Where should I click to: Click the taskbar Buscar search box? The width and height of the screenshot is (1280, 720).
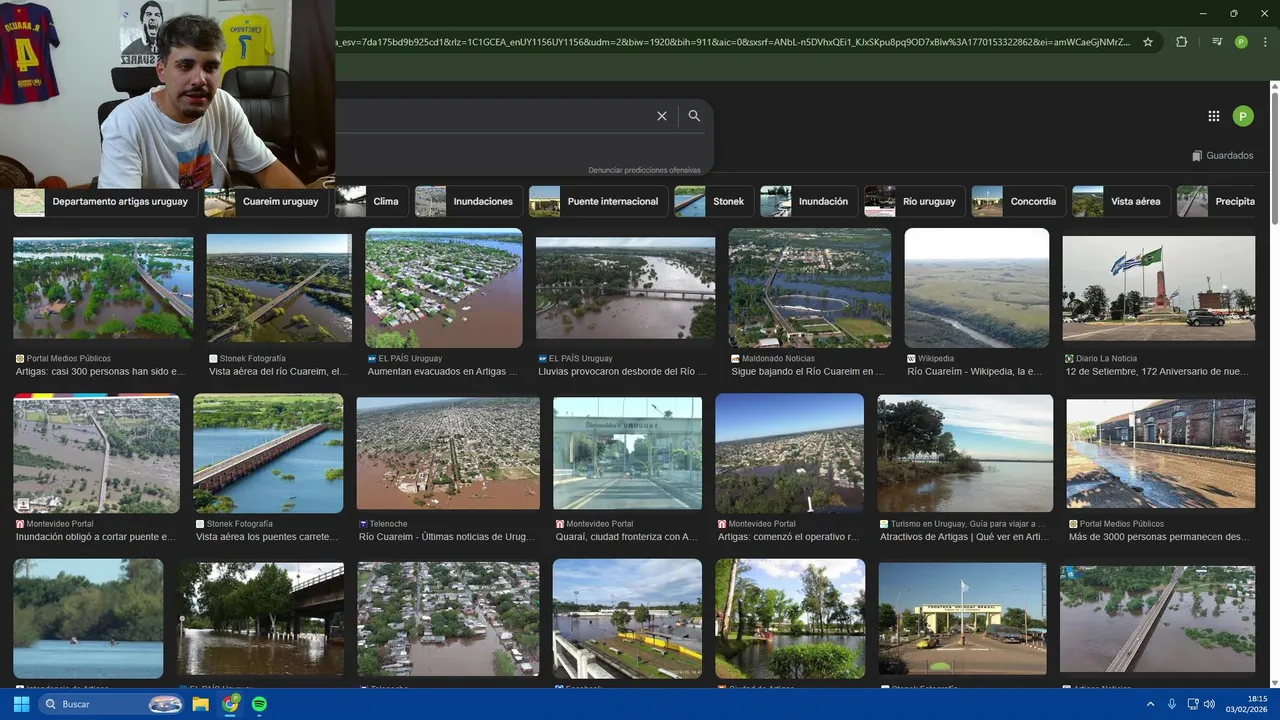[112, 704]
